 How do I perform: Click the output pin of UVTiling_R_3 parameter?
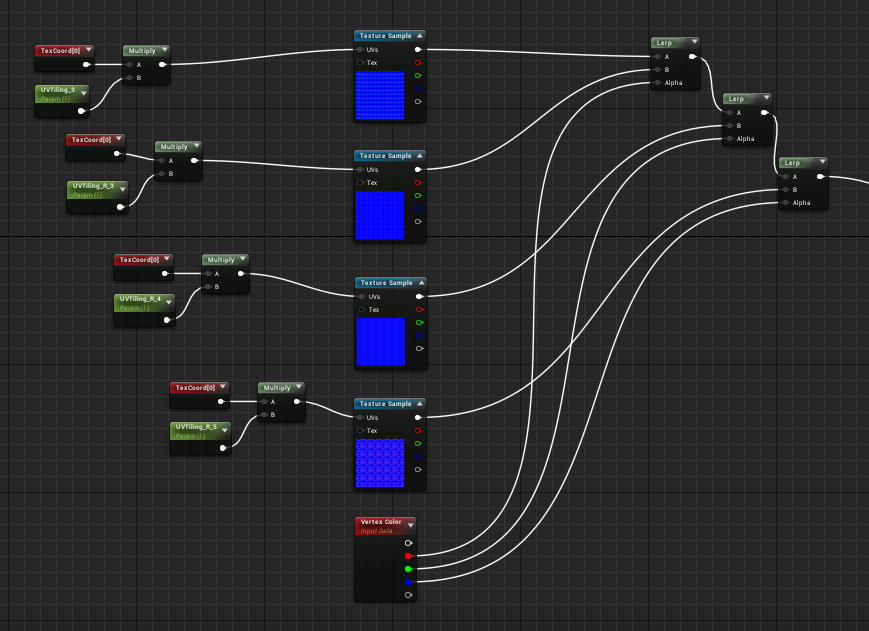point(120,207)
